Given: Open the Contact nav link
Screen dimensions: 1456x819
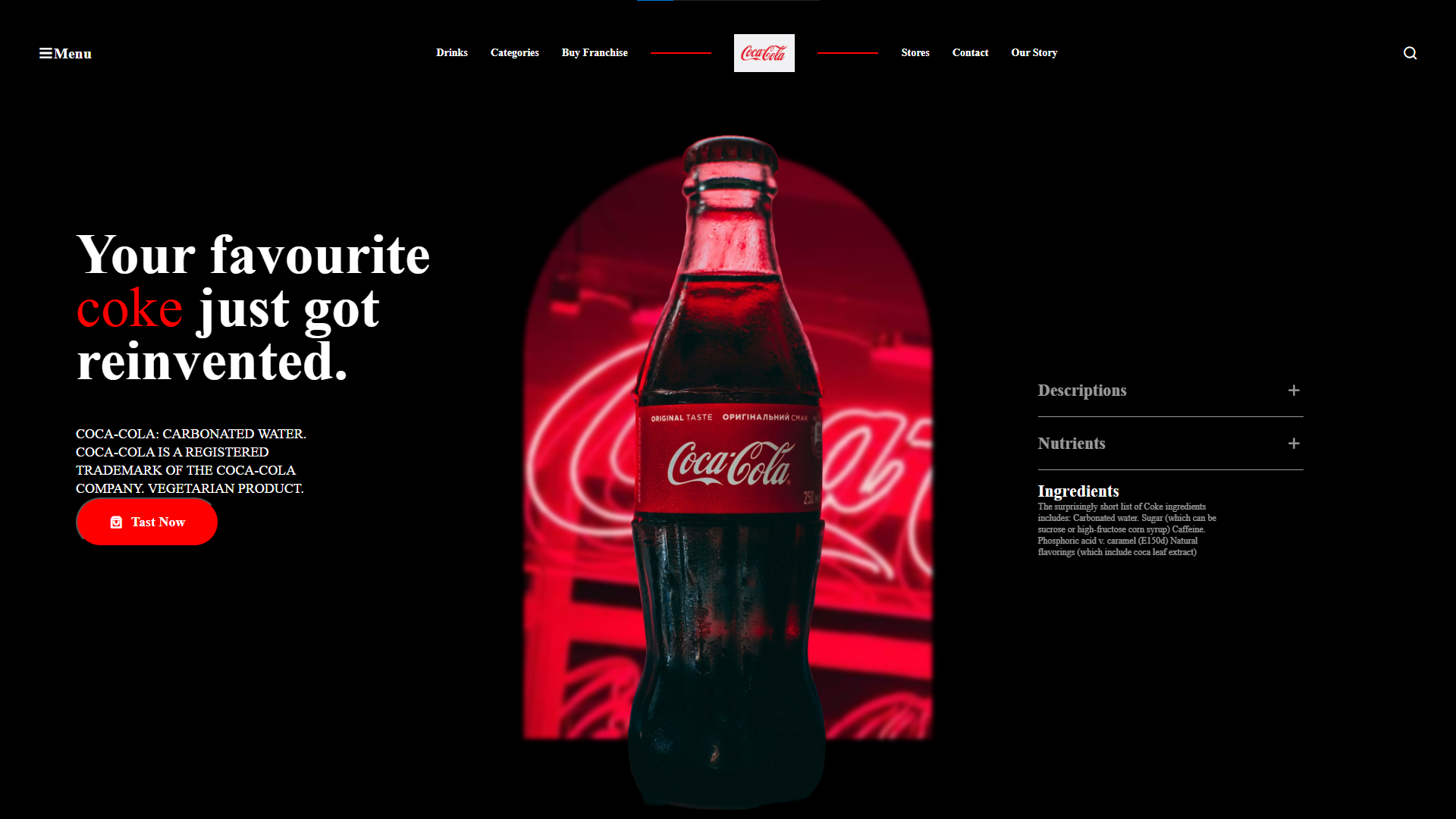Looking at the screenshot, I should (x=970, y=53).
